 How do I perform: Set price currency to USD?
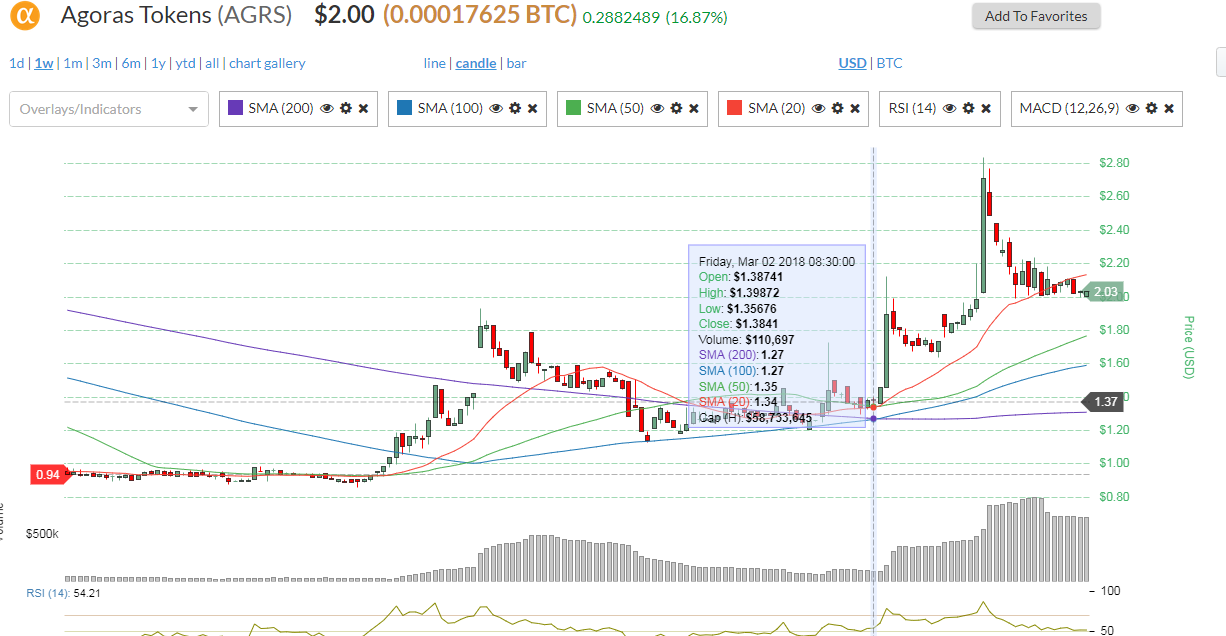click(852, 63)
